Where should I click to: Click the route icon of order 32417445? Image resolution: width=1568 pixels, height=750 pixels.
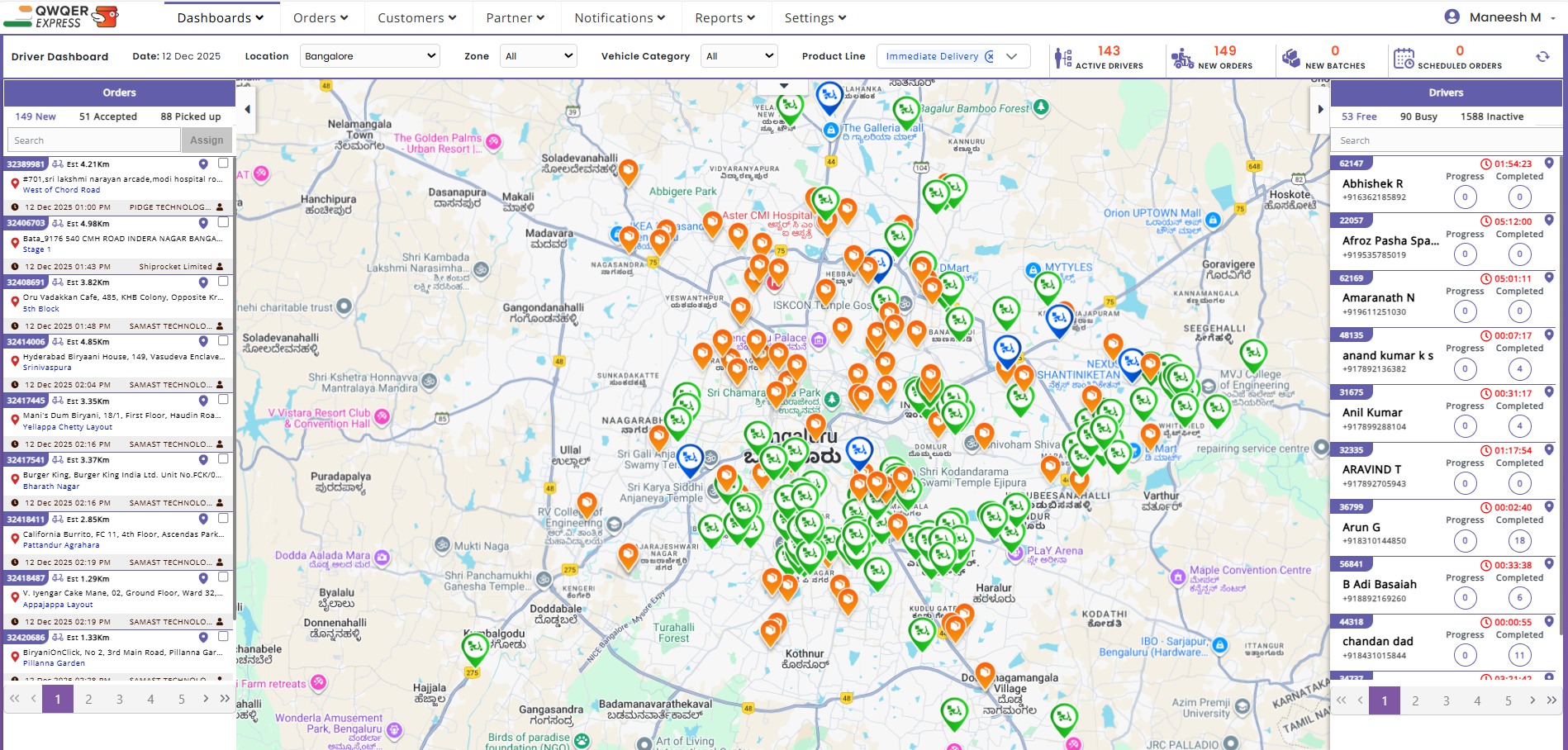click(x=58, y=401)
